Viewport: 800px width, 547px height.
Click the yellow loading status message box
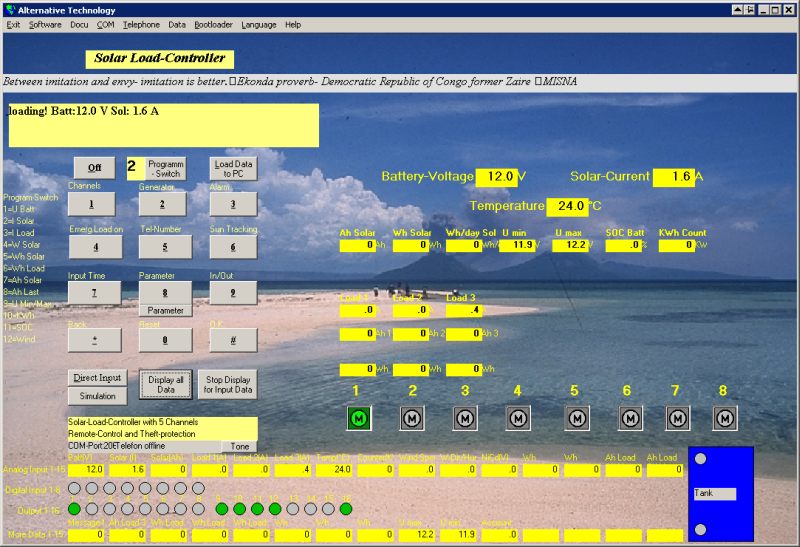click(x=164, y=126)
